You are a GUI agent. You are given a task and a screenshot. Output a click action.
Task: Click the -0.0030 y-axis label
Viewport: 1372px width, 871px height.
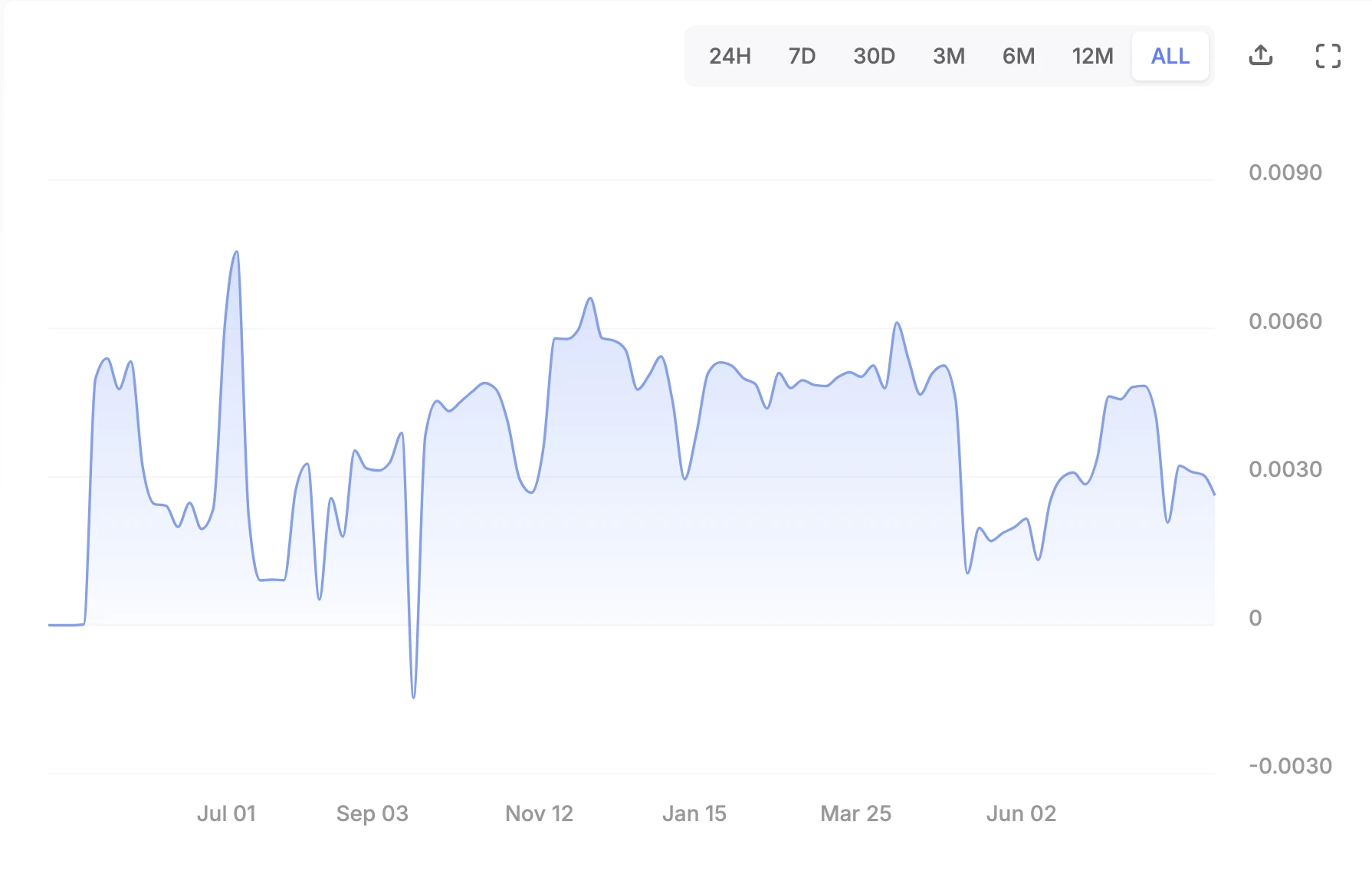1290,766
